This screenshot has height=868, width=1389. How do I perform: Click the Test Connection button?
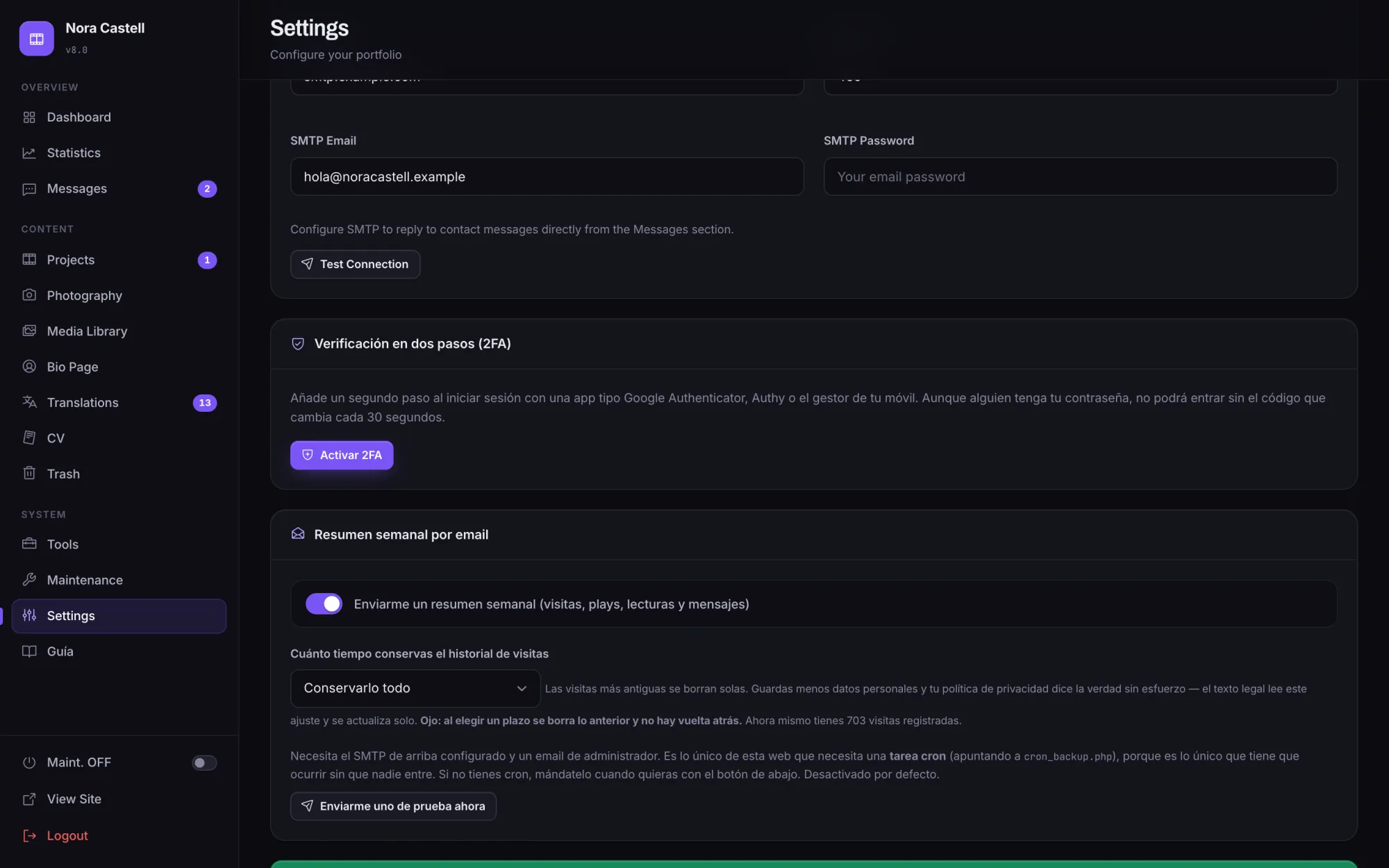point(355,265)
